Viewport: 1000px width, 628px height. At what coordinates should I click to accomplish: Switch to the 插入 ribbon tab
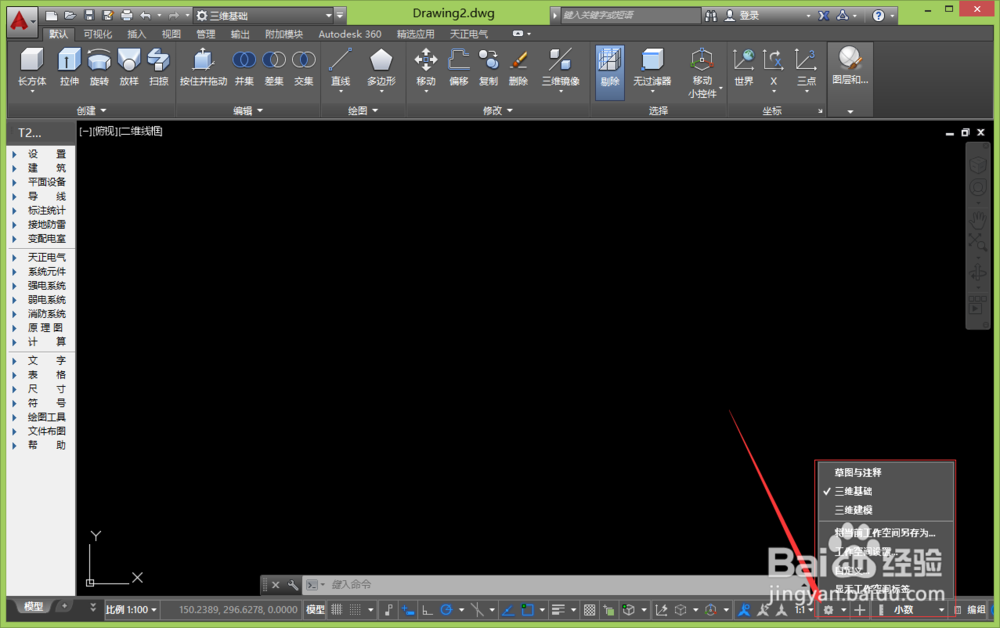pyautogui.click(x=136, y=34)
